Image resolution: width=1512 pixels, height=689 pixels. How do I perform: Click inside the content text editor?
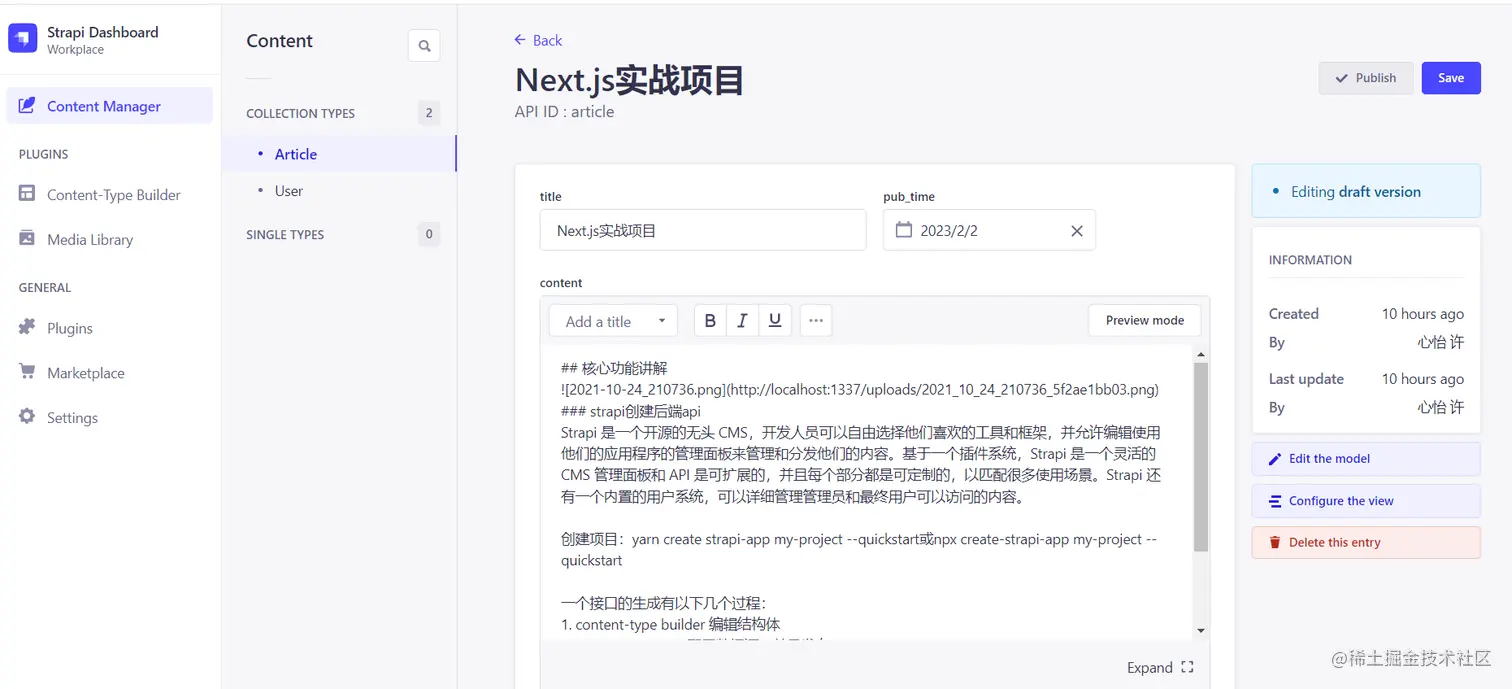pos(866,492)
